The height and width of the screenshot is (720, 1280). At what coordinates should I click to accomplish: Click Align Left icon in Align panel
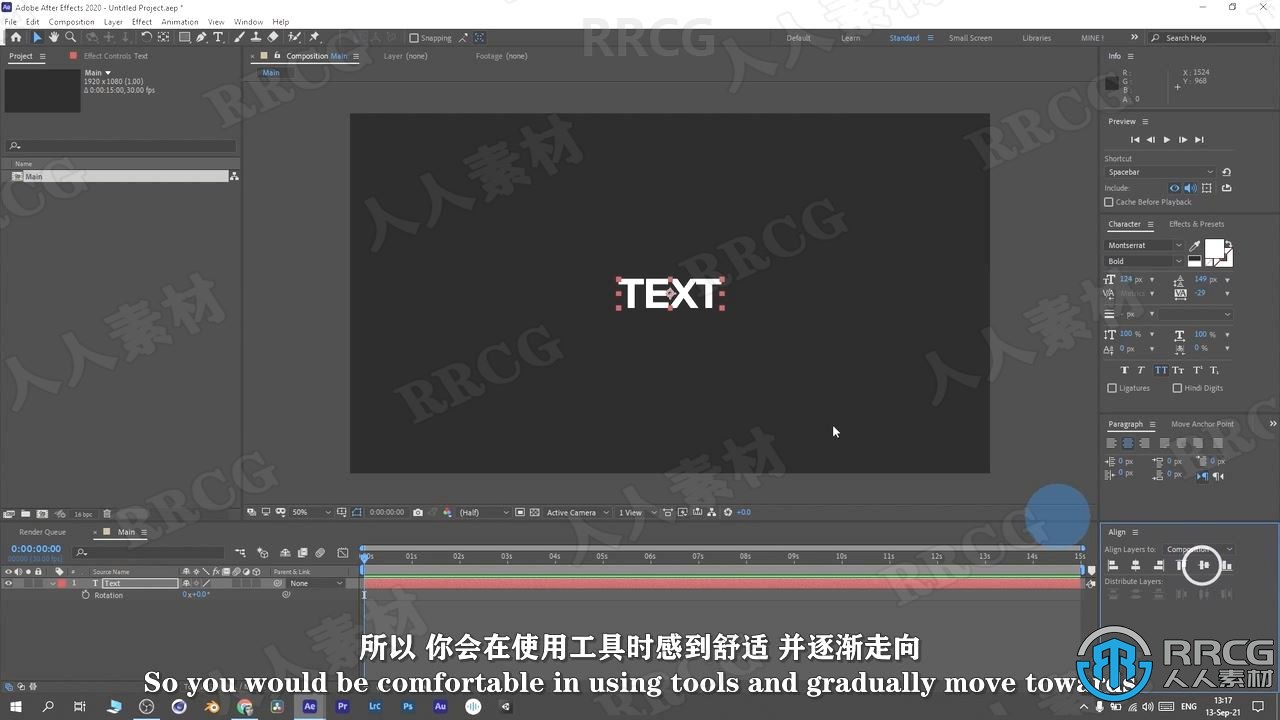click(1113, 565)
